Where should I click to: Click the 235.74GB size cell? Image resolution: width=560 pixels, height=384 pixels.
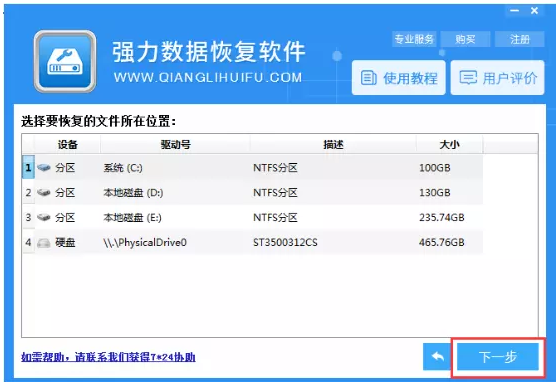point(442,217)
